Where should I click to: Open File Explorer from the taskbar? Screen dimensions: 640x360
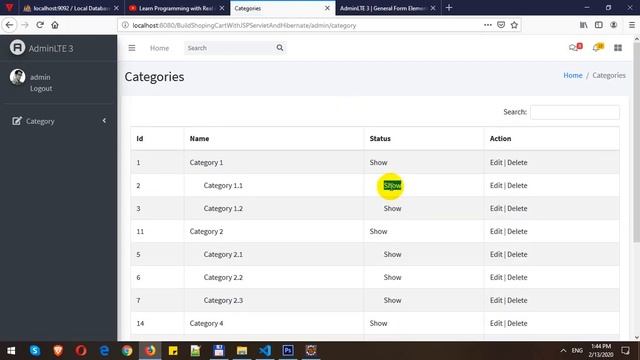pos(242,351)
